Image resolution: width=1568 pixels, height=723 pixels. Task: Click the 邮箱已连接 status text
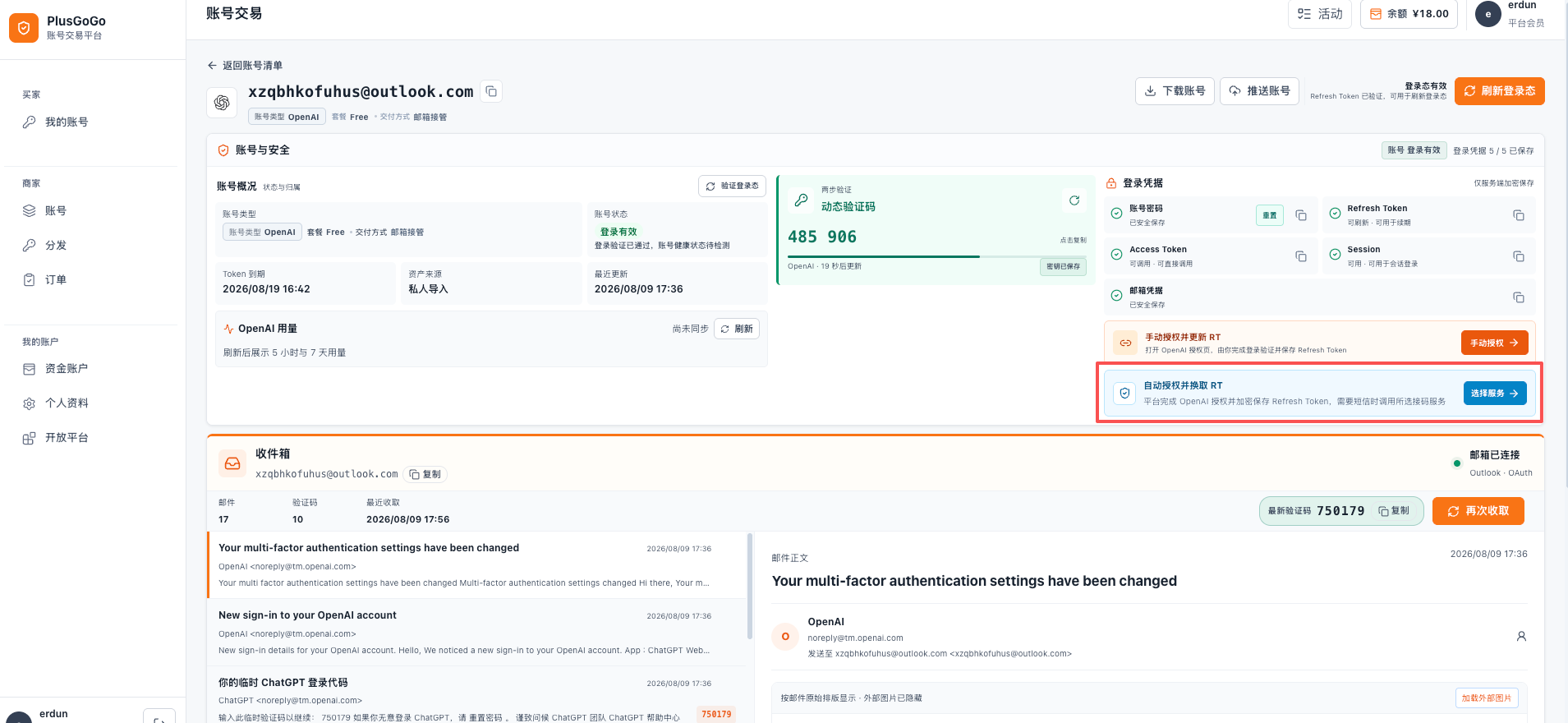coord(1494,455)
